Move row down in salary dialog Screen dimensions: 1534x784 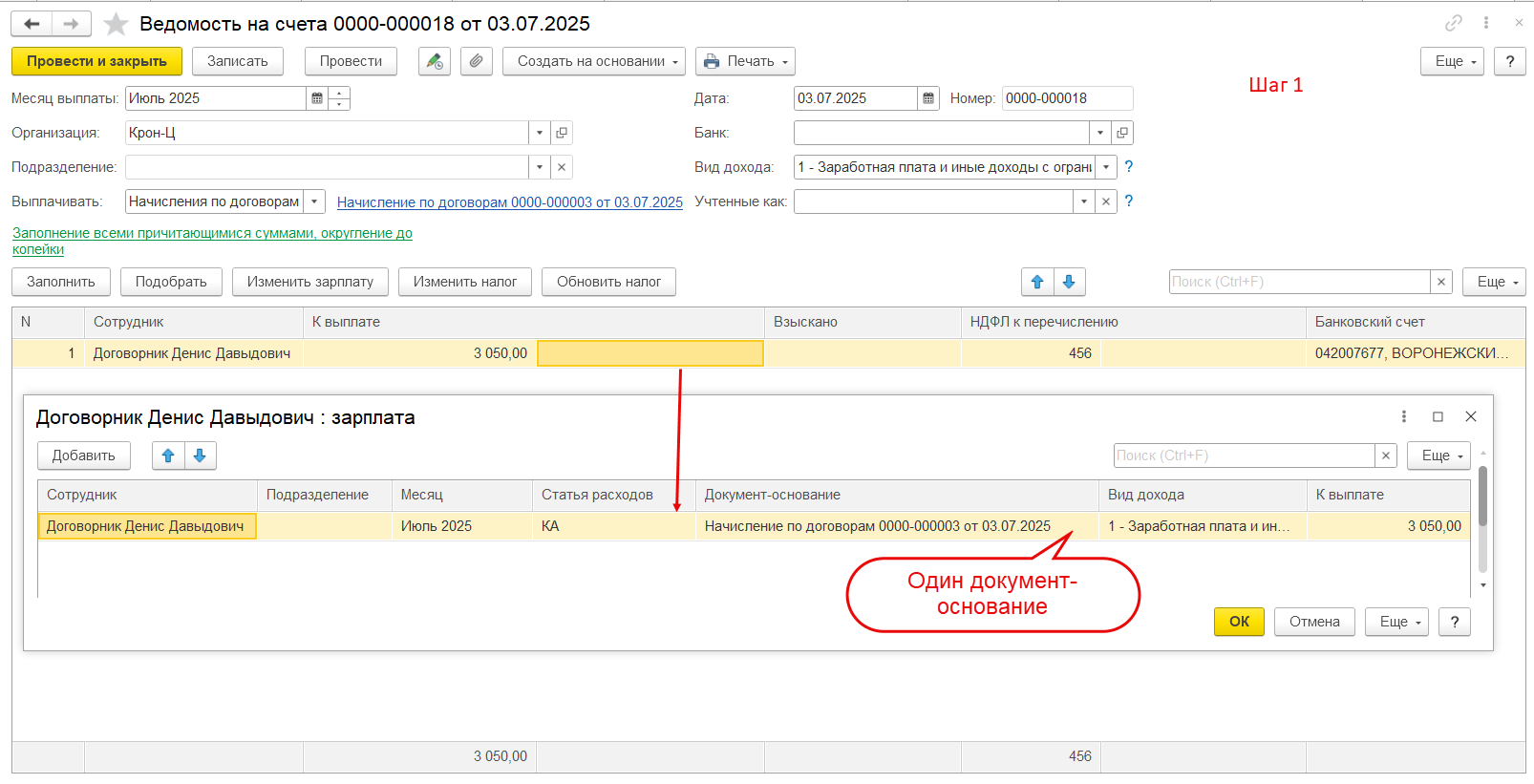point(200,456)
